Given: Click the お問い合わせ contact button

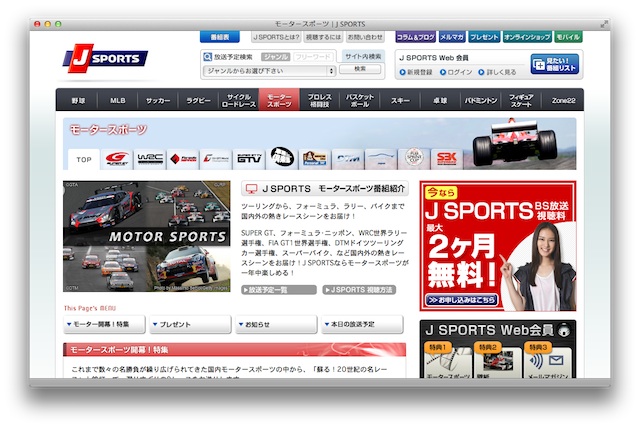Looking at the screenshot, I should 365,37.
